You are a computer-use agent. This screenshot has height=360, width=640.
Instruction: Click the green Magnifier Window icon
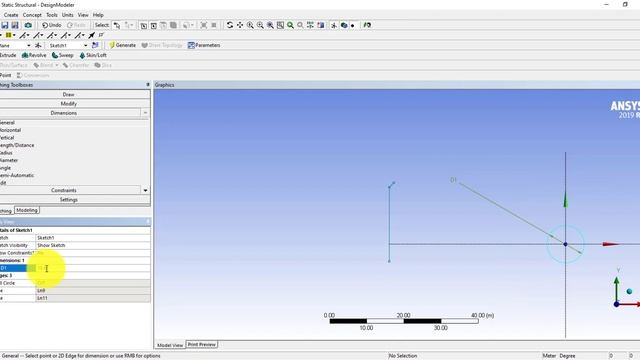[290, 25]
